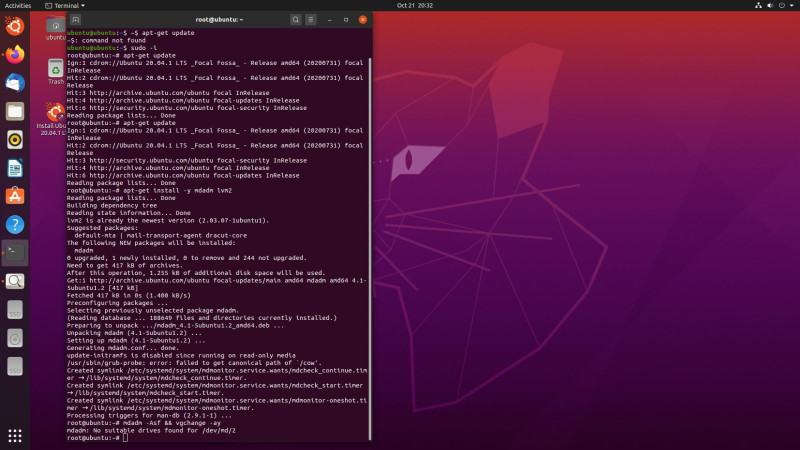Open the ubuntu home folder on desktop

(x=55, y=28)
